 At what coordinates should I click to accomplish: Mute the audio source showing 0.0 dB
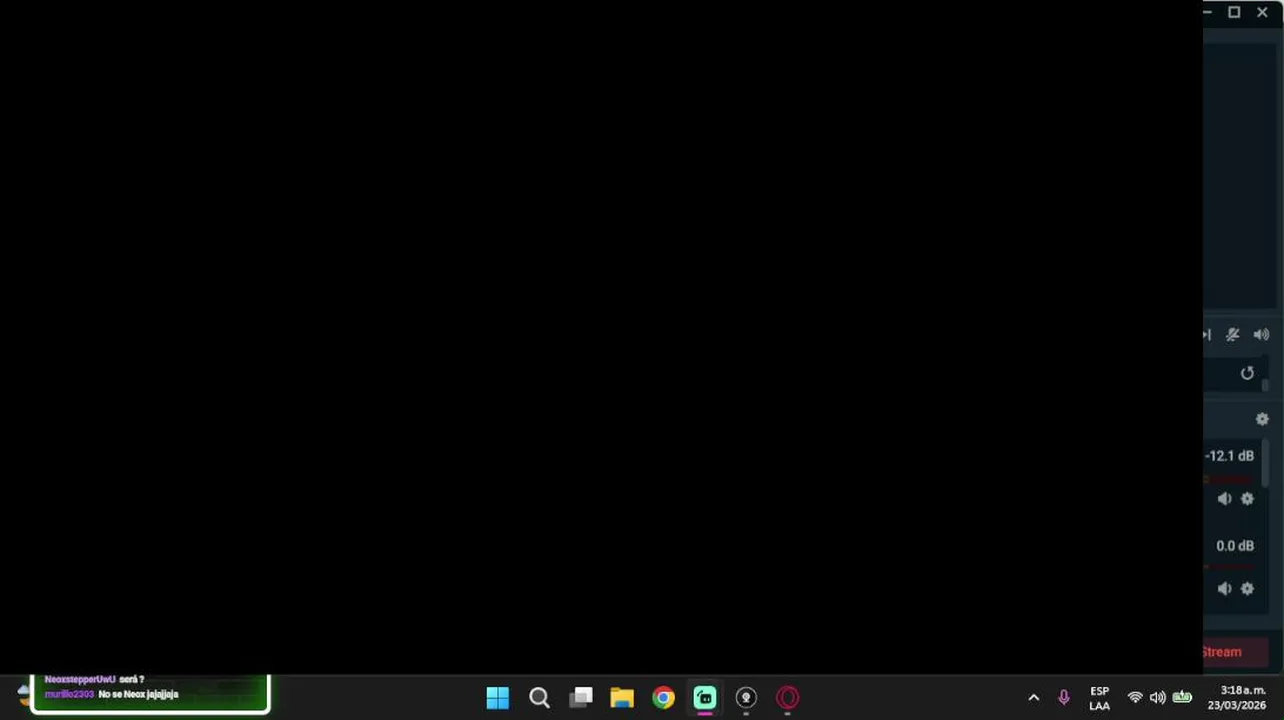point(1225,589)
